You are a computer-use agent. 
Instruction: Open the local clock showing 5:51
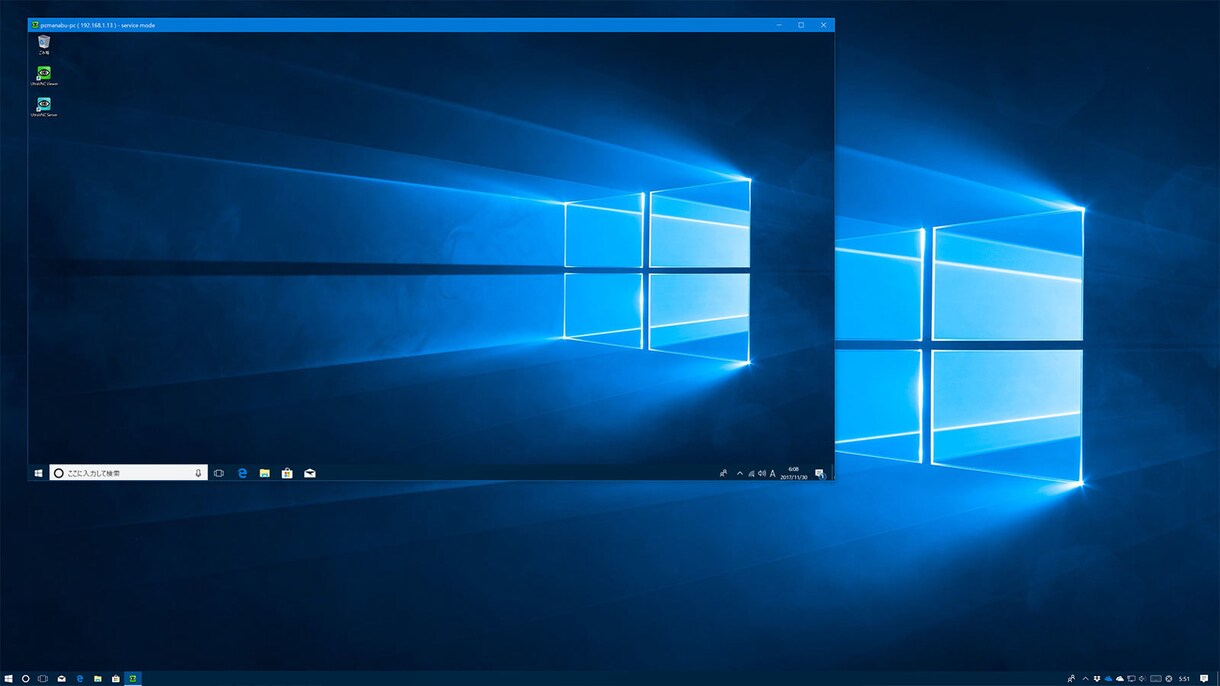[1184, 679]
